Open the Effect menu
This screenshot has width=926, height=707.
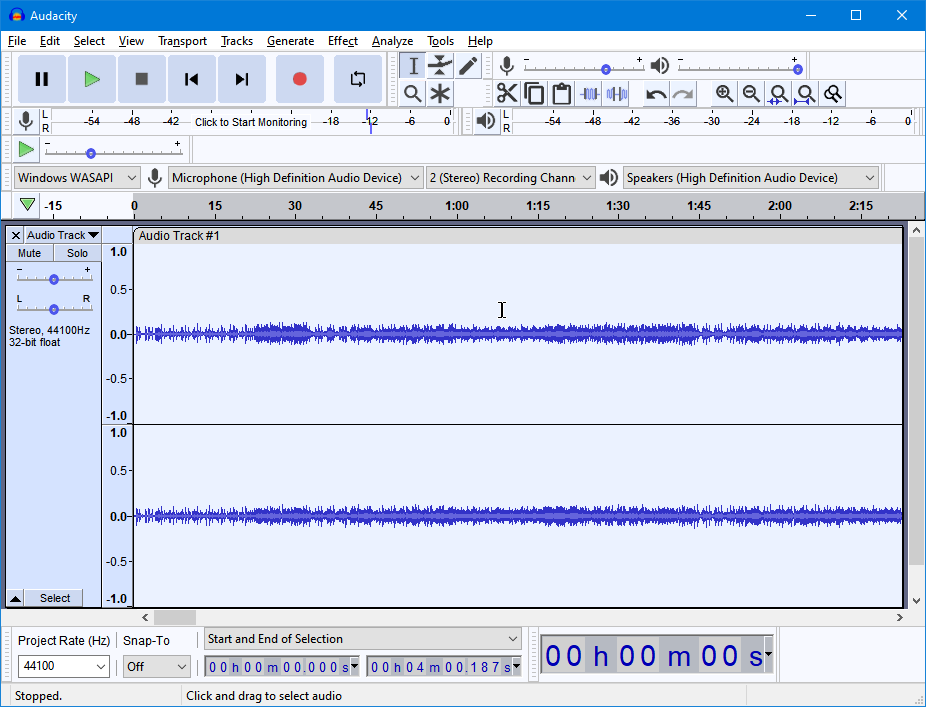[343, 41]
